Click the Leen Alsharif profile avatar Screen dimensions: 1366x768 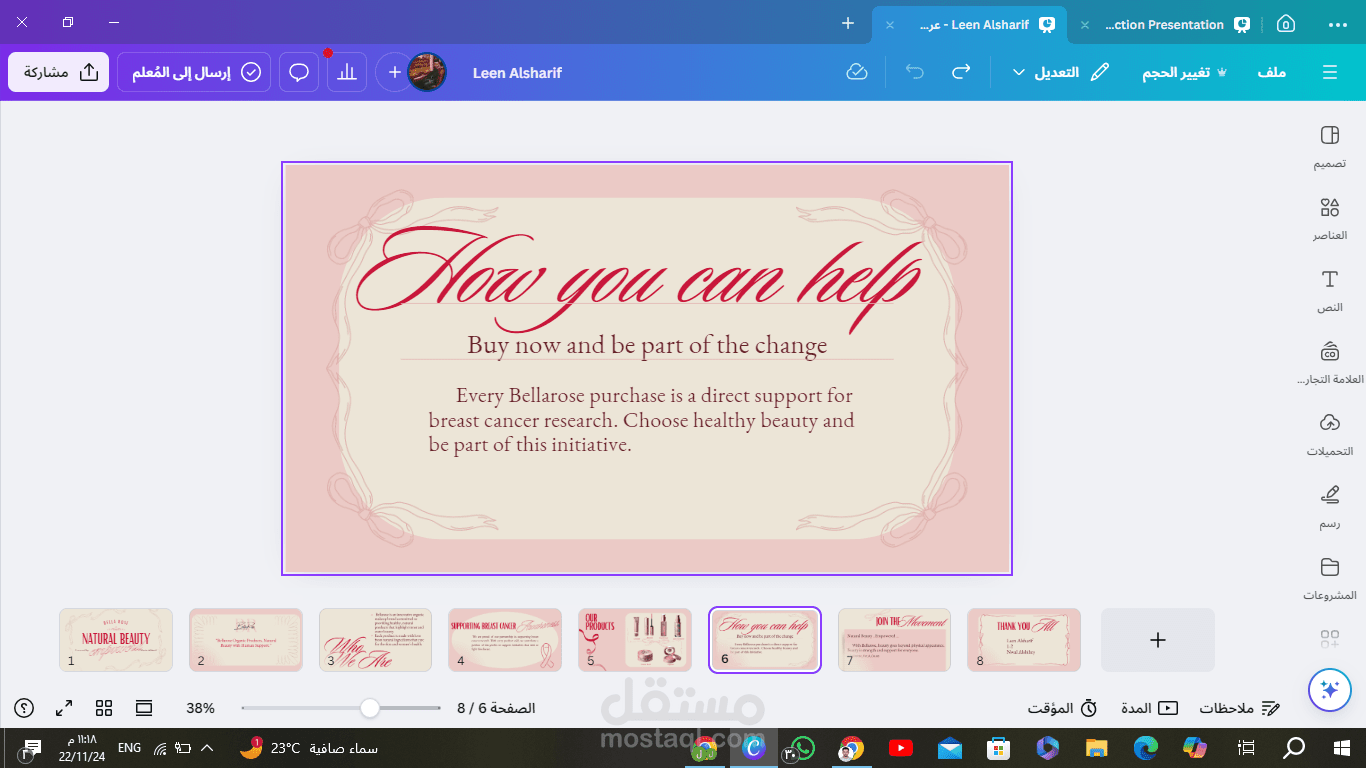pos(427,72)
